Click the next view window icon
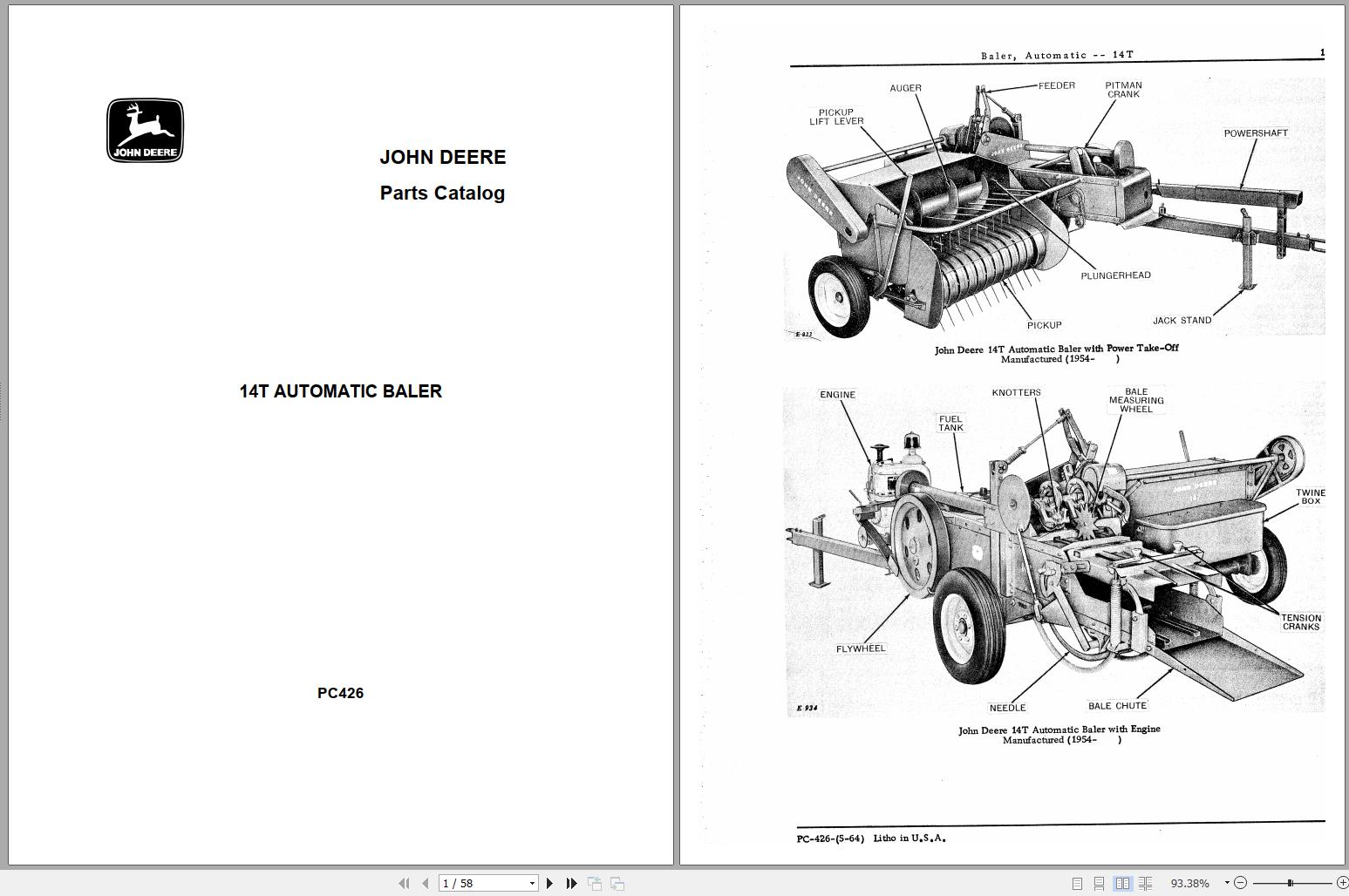 (619, 883)
